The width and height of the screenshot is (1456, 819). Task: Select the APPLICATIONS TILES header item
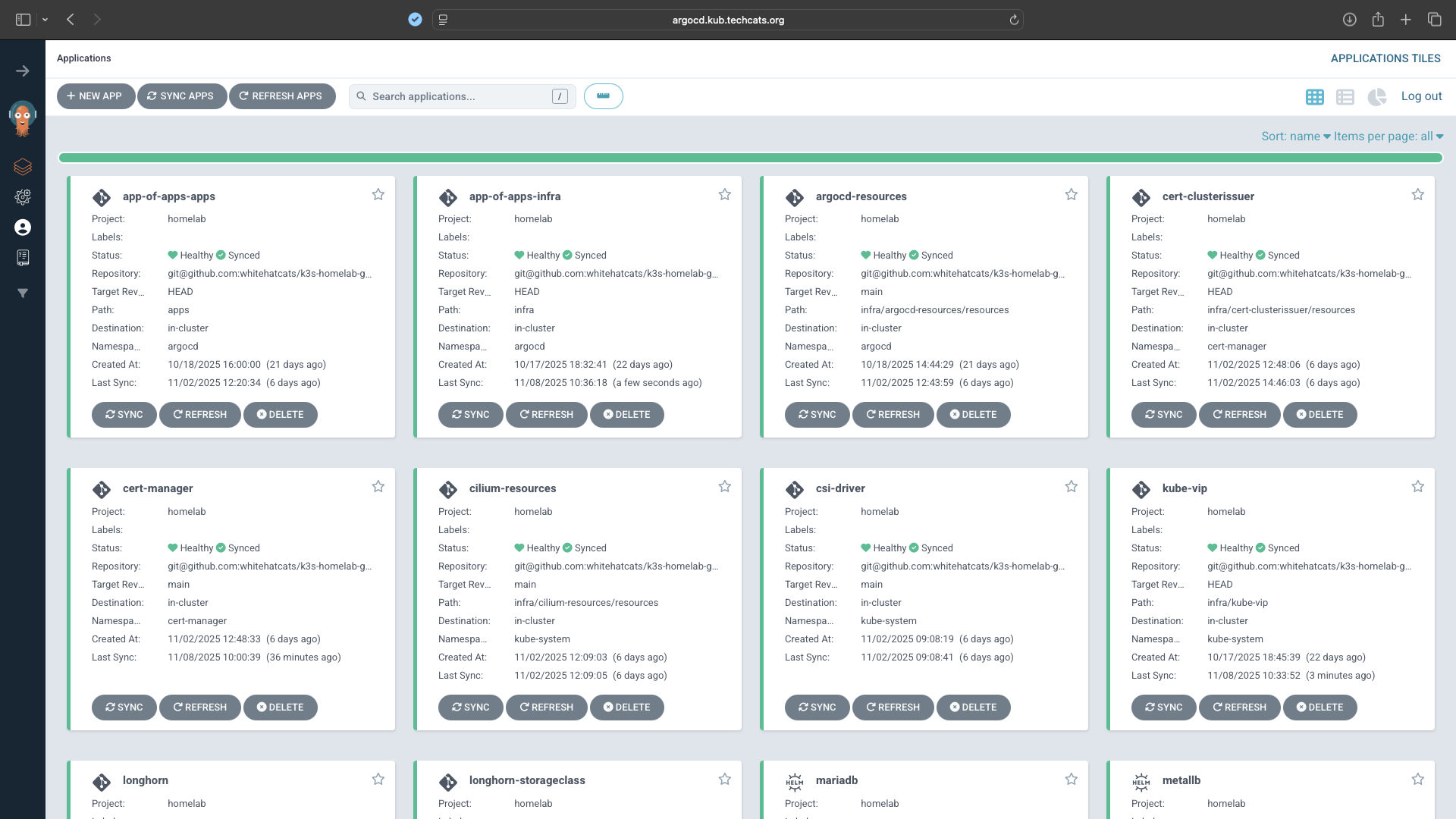(1385, 58)
